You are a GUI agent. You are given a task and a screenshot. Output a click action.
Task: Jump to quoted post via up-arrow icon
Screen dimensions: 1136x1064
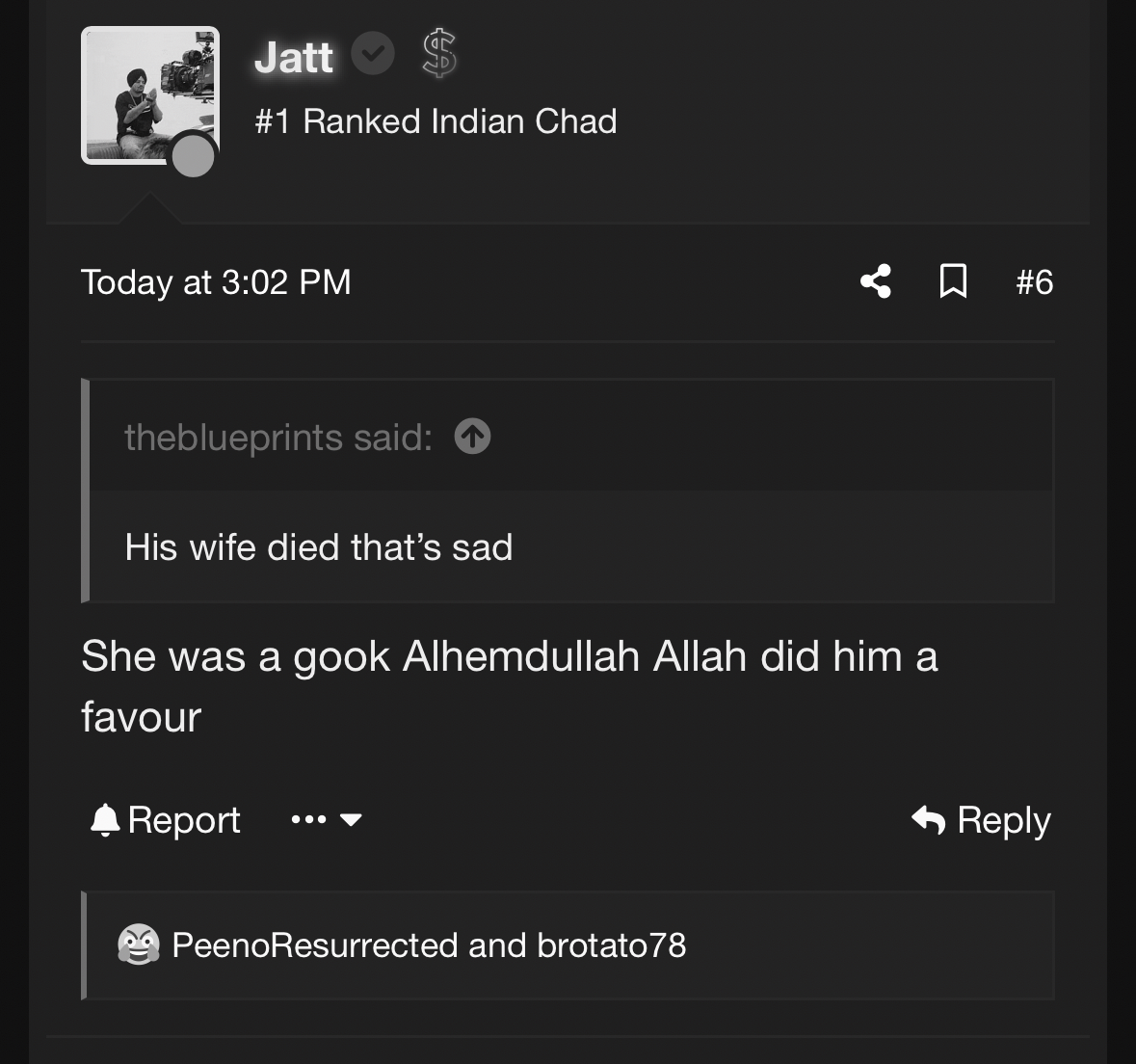click(x=472, y=437)
